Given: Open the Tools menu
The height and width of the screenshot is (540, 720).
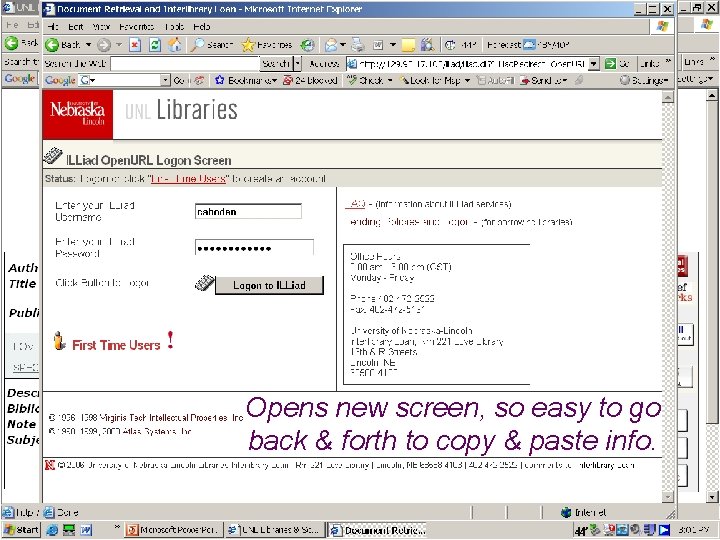Looking at the screenshot, I should tap(174, 27).
